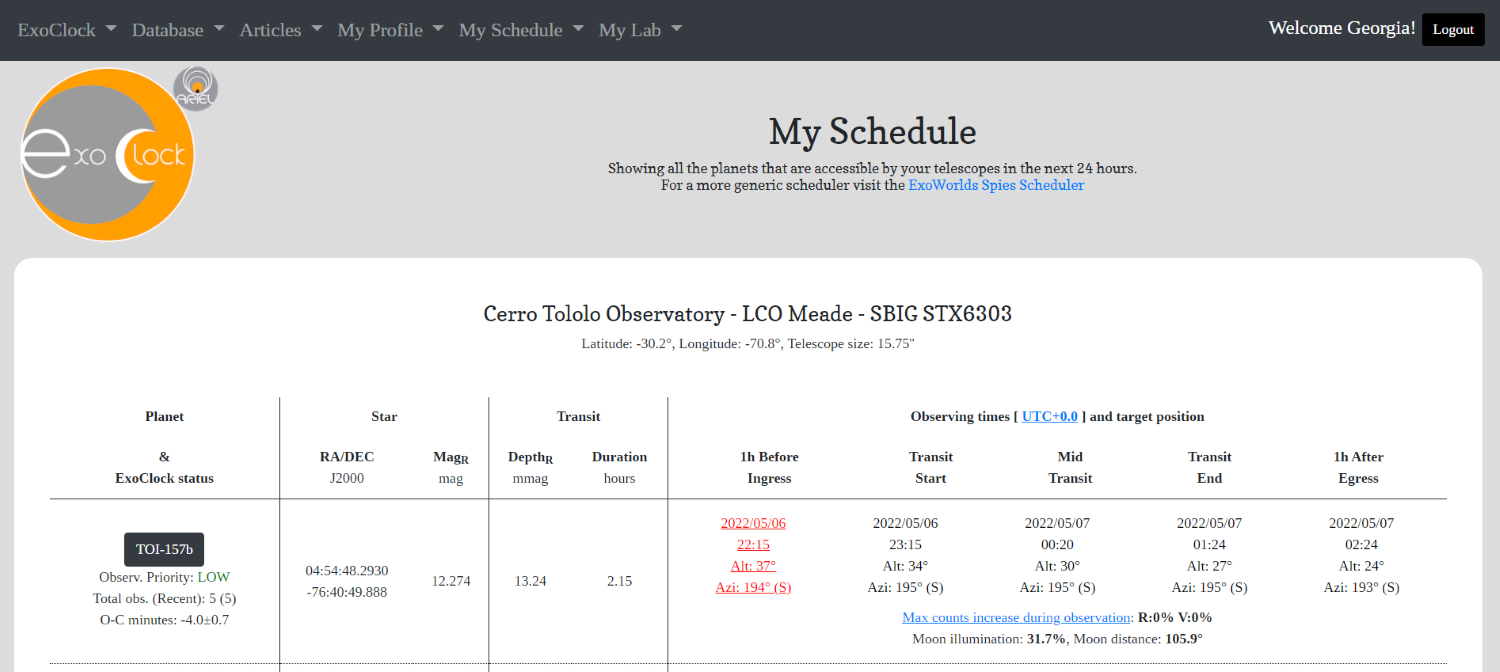Click the Planet & ExoClock status column header
Screen dimensions: 1500x672
(x=164, y=447)
